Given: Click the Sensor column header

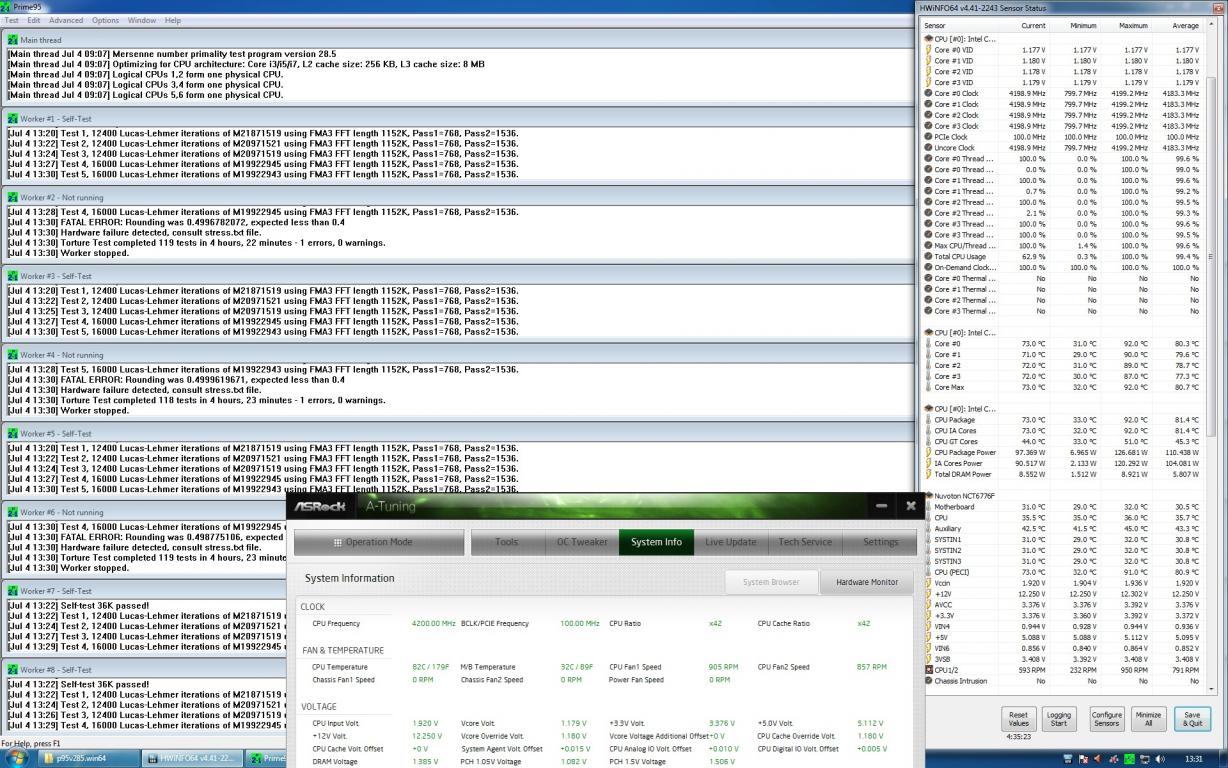Looking at the screenshot, I should tap(960, 26).
